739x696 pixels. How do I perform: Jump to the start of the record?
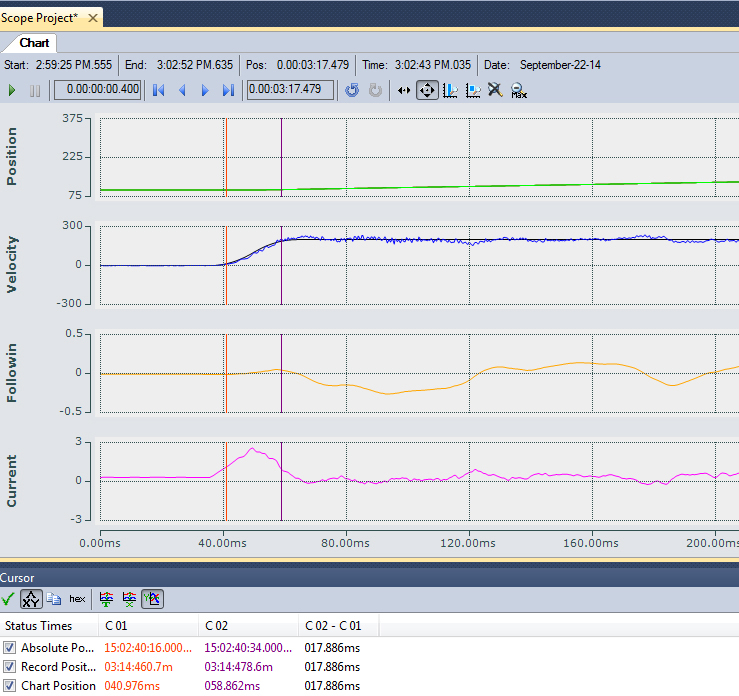158,90
